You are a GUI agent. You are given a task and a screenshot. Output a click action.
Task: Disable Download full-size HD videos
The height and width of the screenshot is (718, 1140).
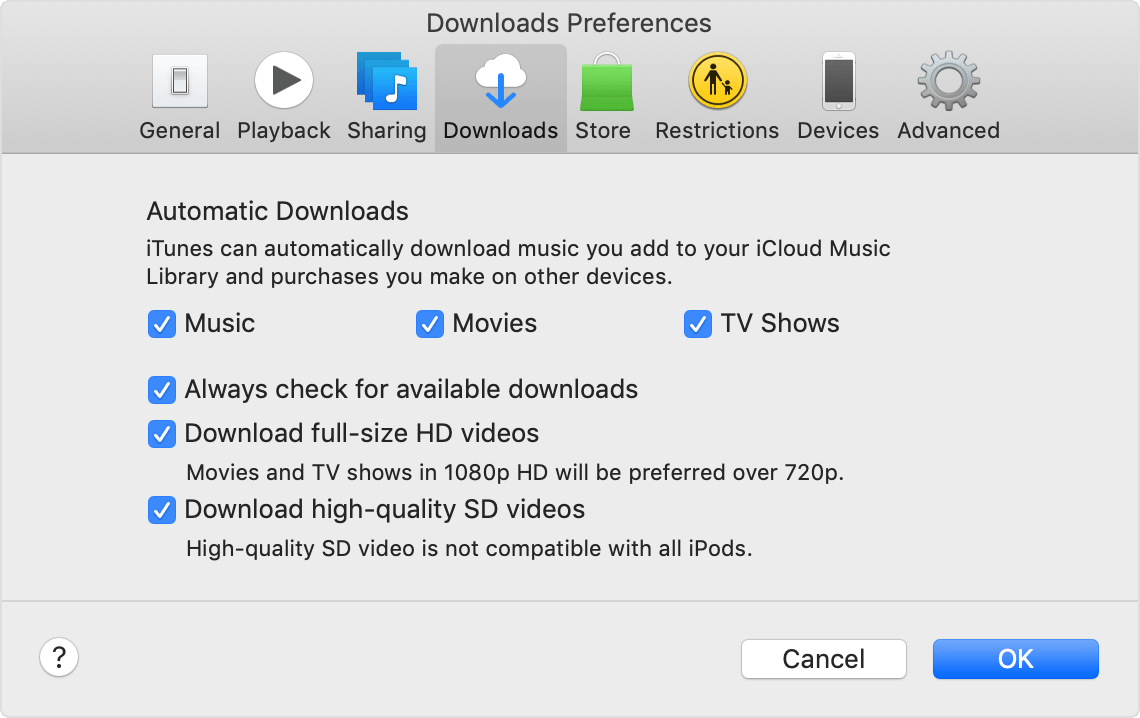(x=161, y=435)
